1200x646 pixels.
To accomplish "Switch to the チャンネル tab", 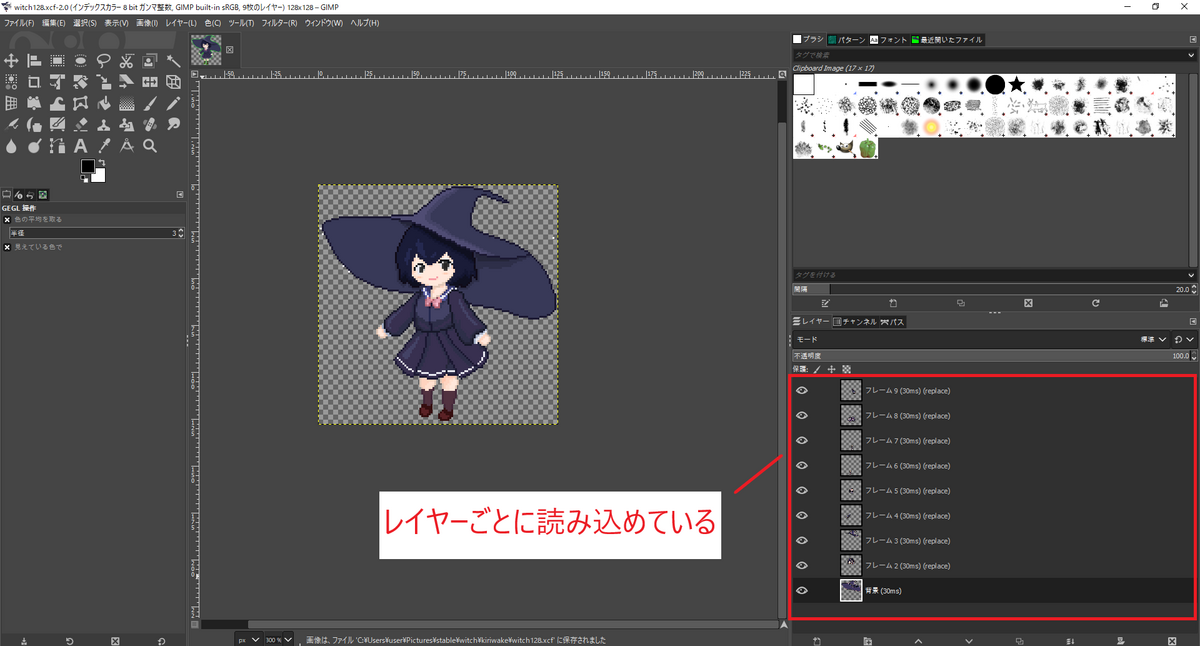I will pyautogui.click(x=855, y=322).
